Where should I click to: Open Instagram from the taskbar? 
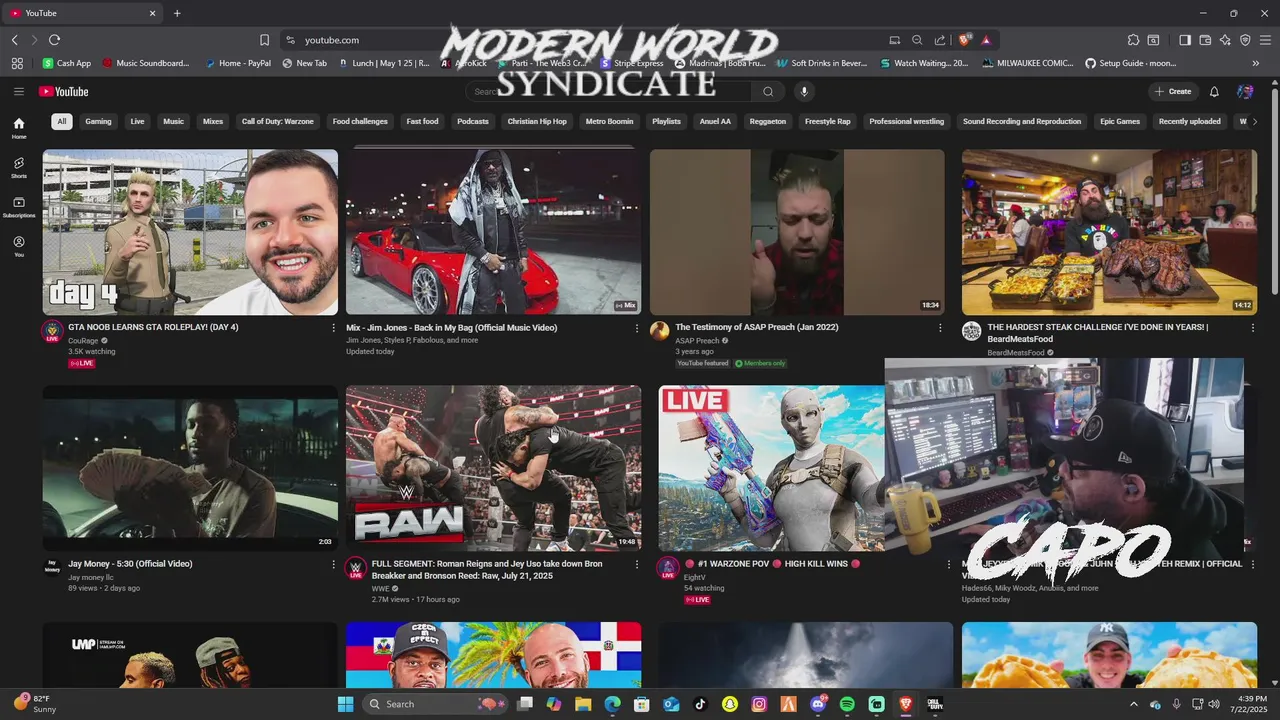point(759,704)
